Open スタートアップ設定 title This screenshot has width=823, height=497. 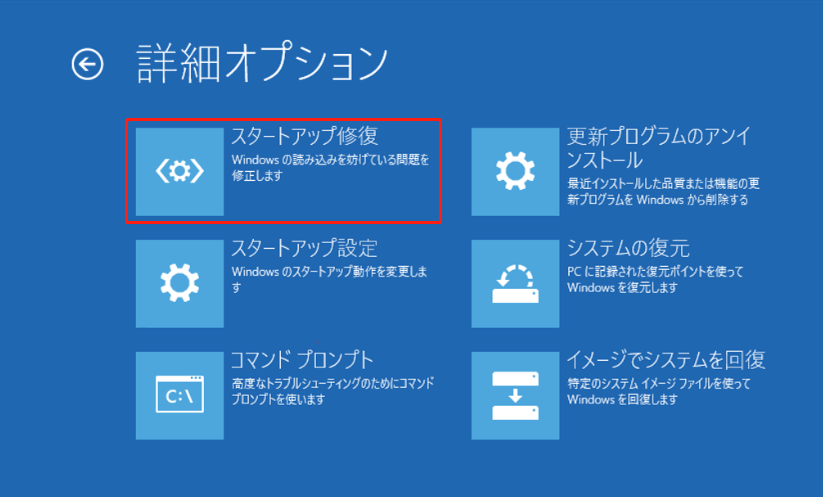click(304, 248)
